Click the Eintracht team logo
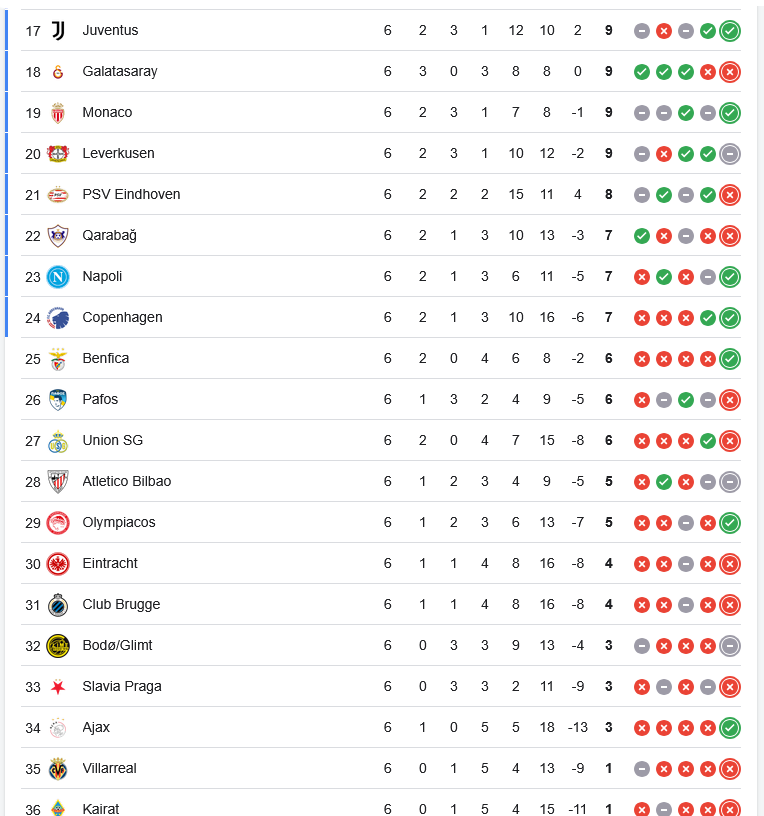The height and width of the screenshot is (816, 764). pos(58,564)
